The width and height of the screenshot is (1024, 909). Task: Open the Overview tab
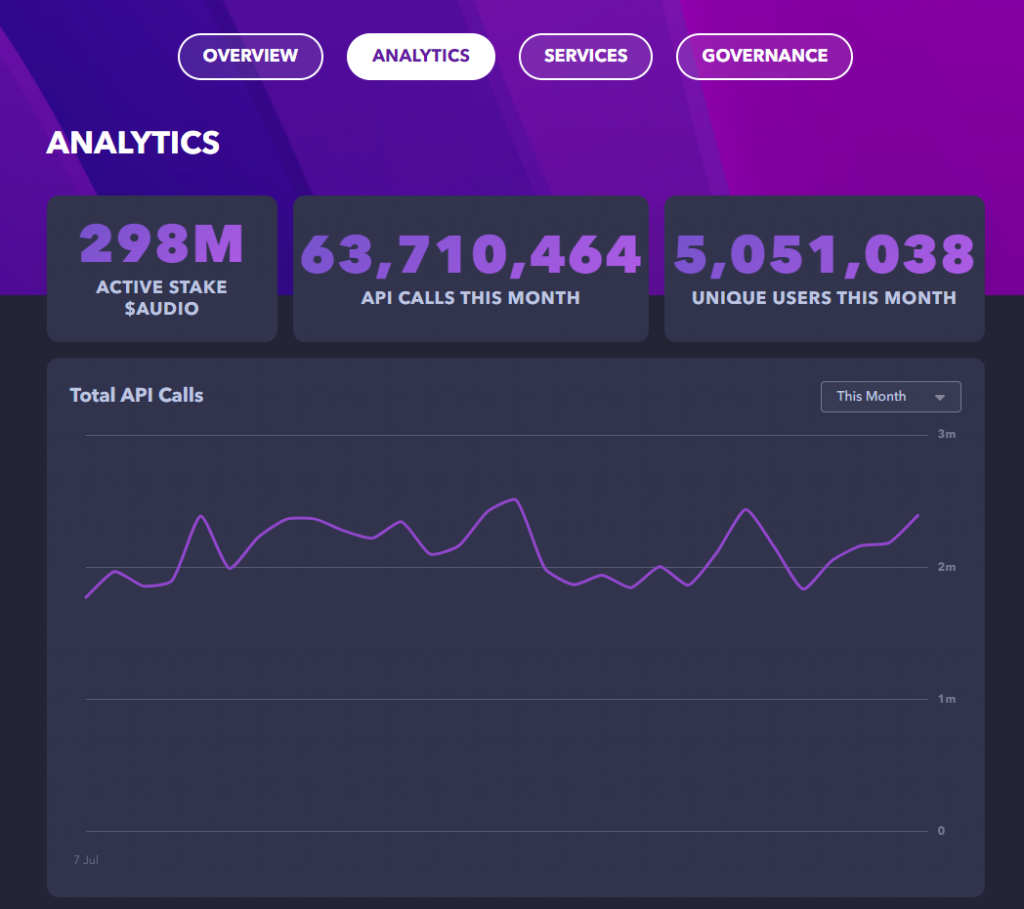250,56
